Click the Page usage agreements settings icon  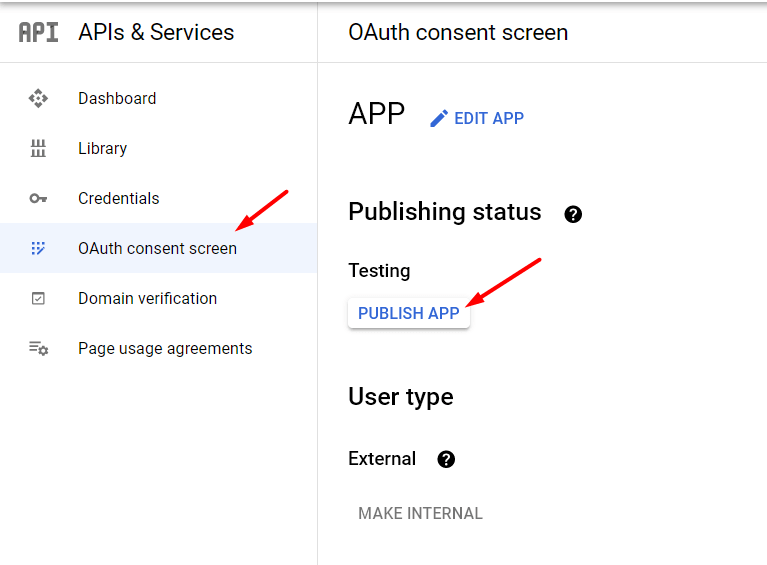tap(38, 348)
